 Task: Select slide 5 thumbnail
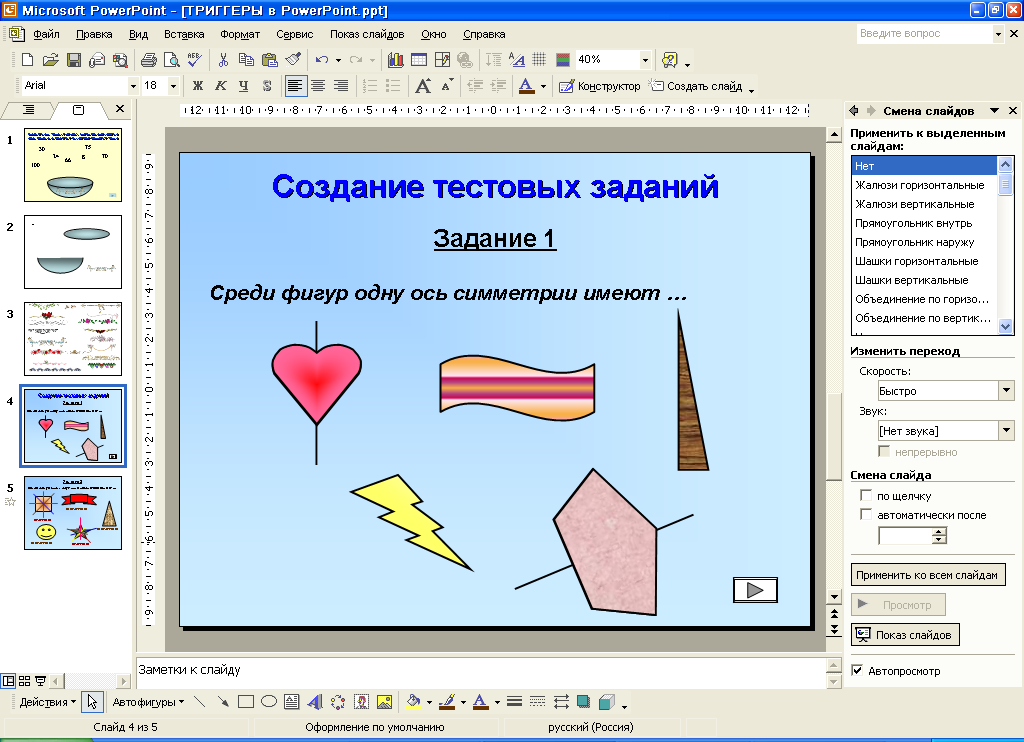pos(72,513)
